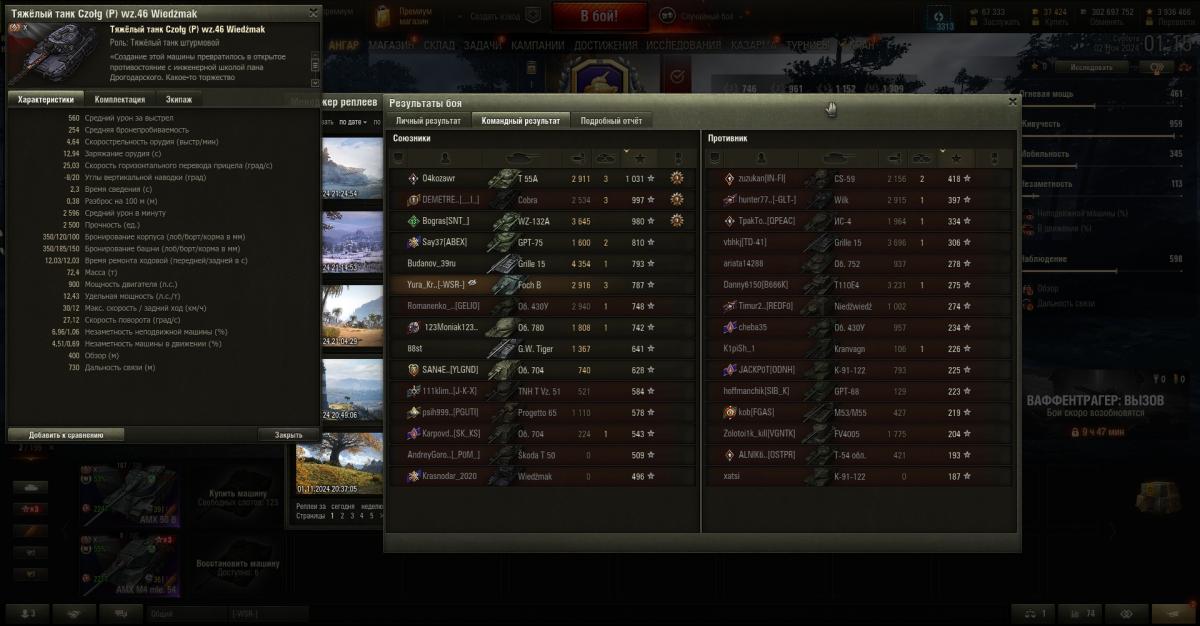Sort allies by medals column icon

[x=679, y=158]
